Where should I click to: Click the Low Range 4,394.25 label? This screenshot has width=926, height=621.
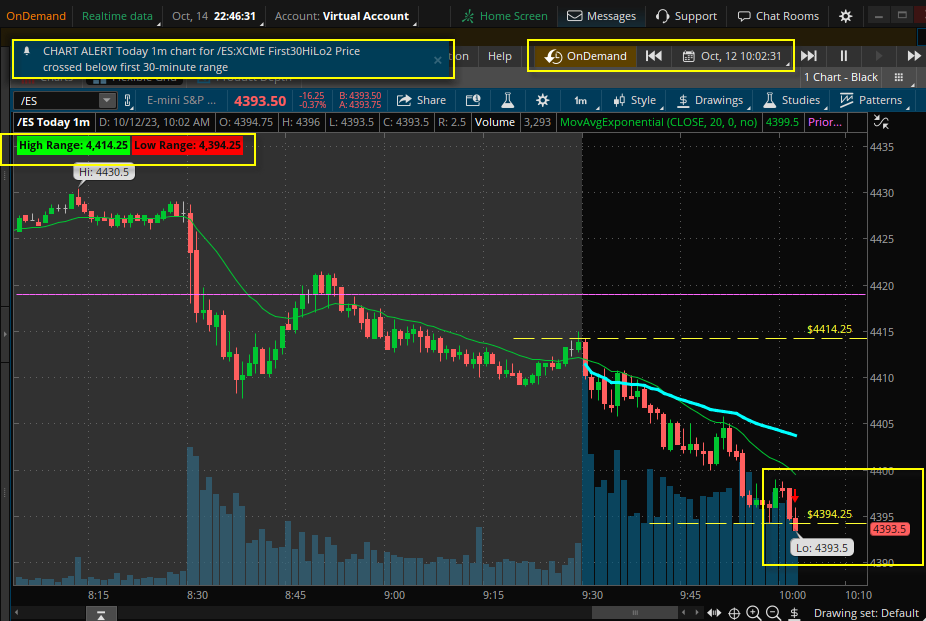point(187,145)
